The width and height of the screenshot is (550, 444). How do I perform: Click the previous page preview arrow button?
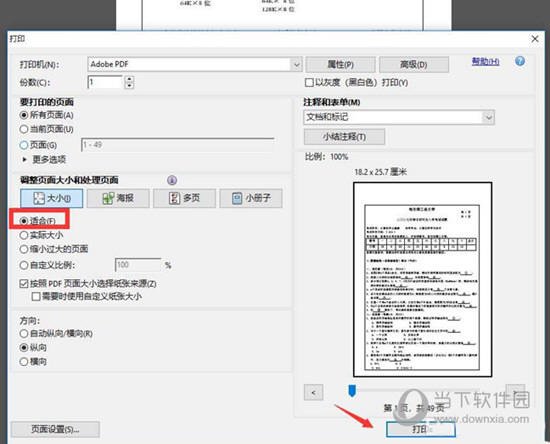[313, 392]
